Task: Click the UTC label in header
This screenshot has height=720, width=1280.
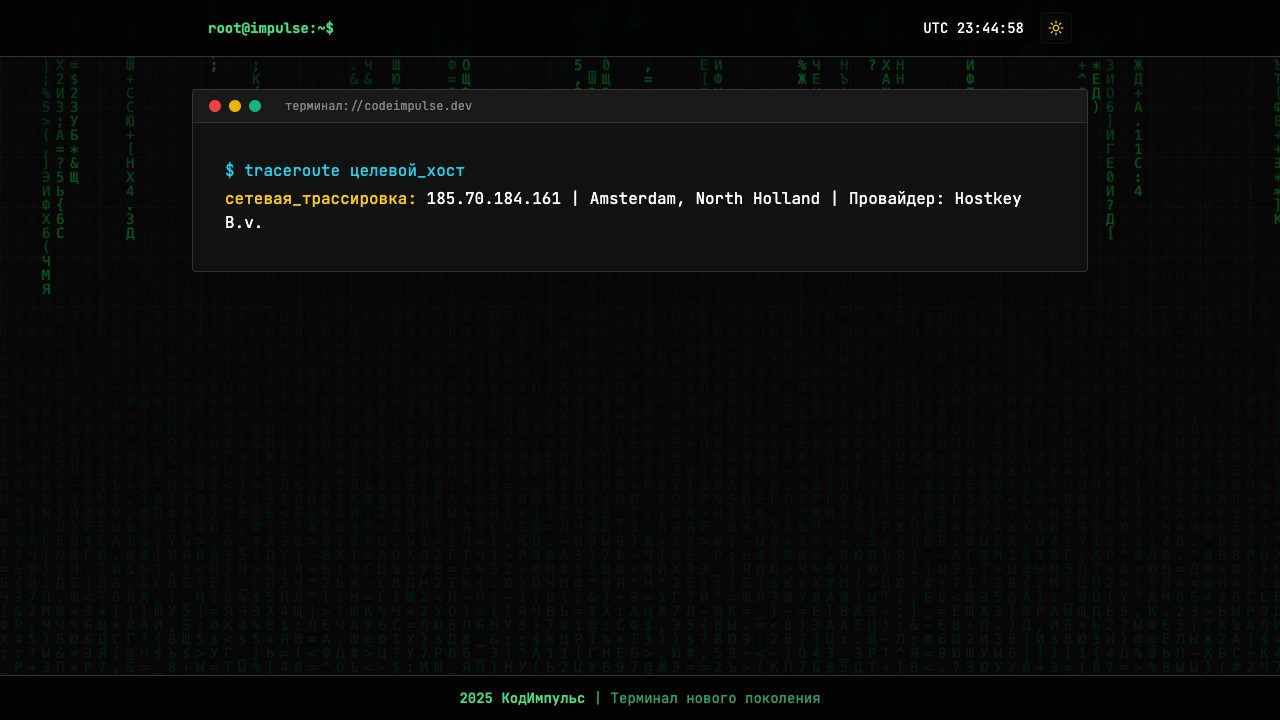Action: pos(935,28)
